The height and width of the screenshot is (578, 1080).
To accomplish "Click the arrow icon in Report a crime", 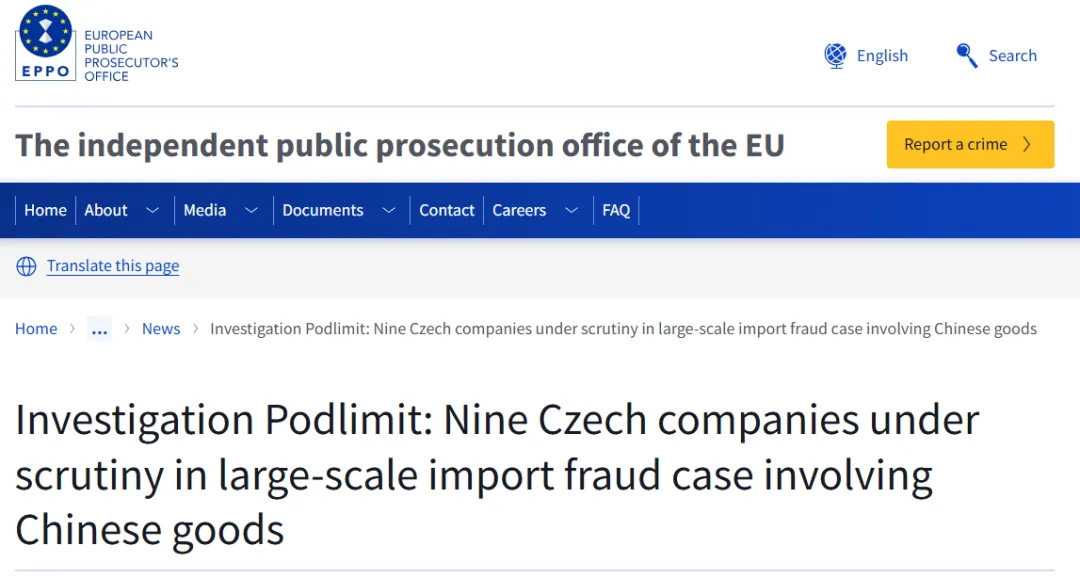I will coord(1027,145).
